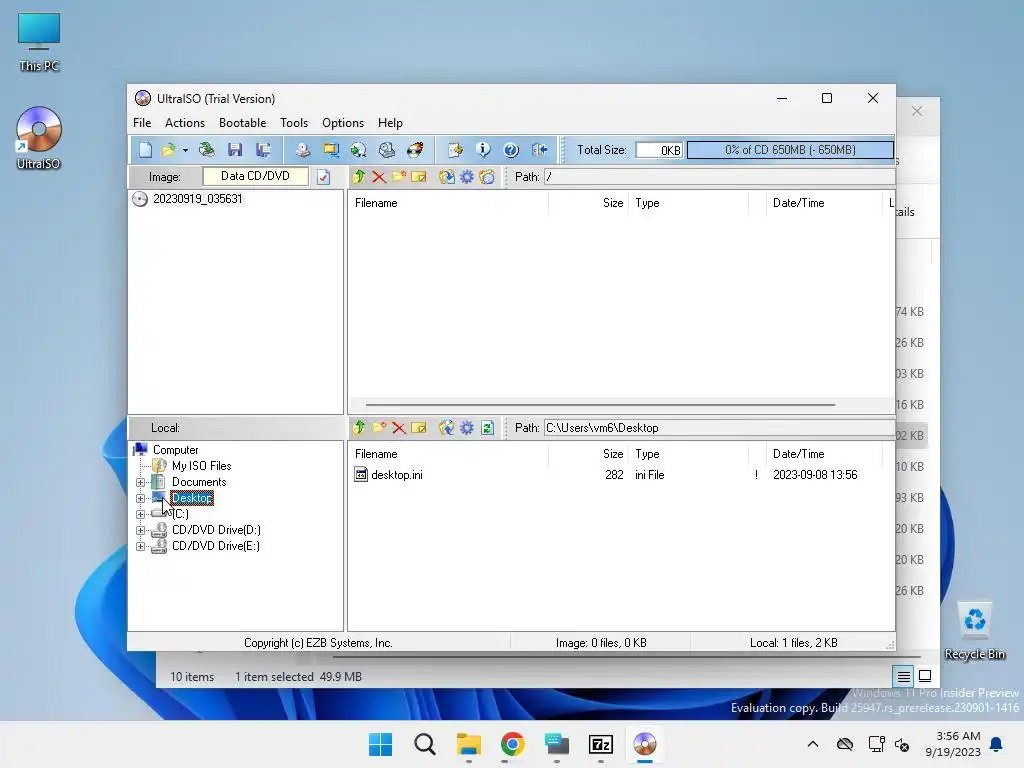This screenshot has width=1024, height=768.
Task: Click the Compress ISO toolbar icon
Action: click(x=331, y=150)
